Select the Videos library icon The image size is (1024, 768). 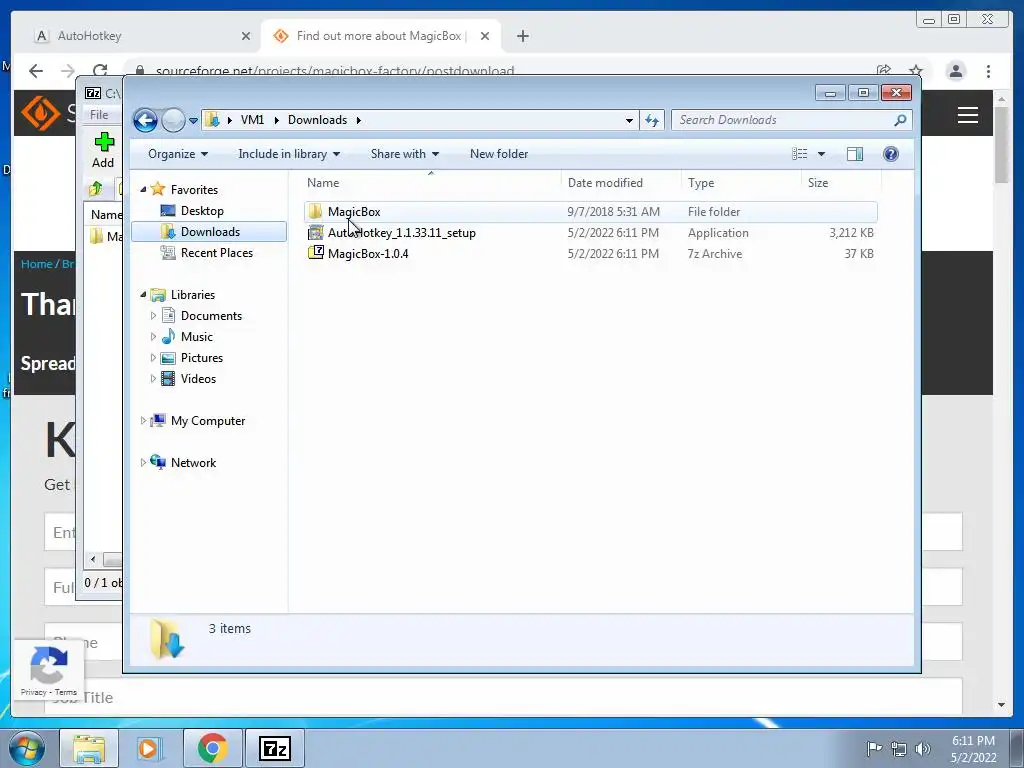[x=168, y=379]
